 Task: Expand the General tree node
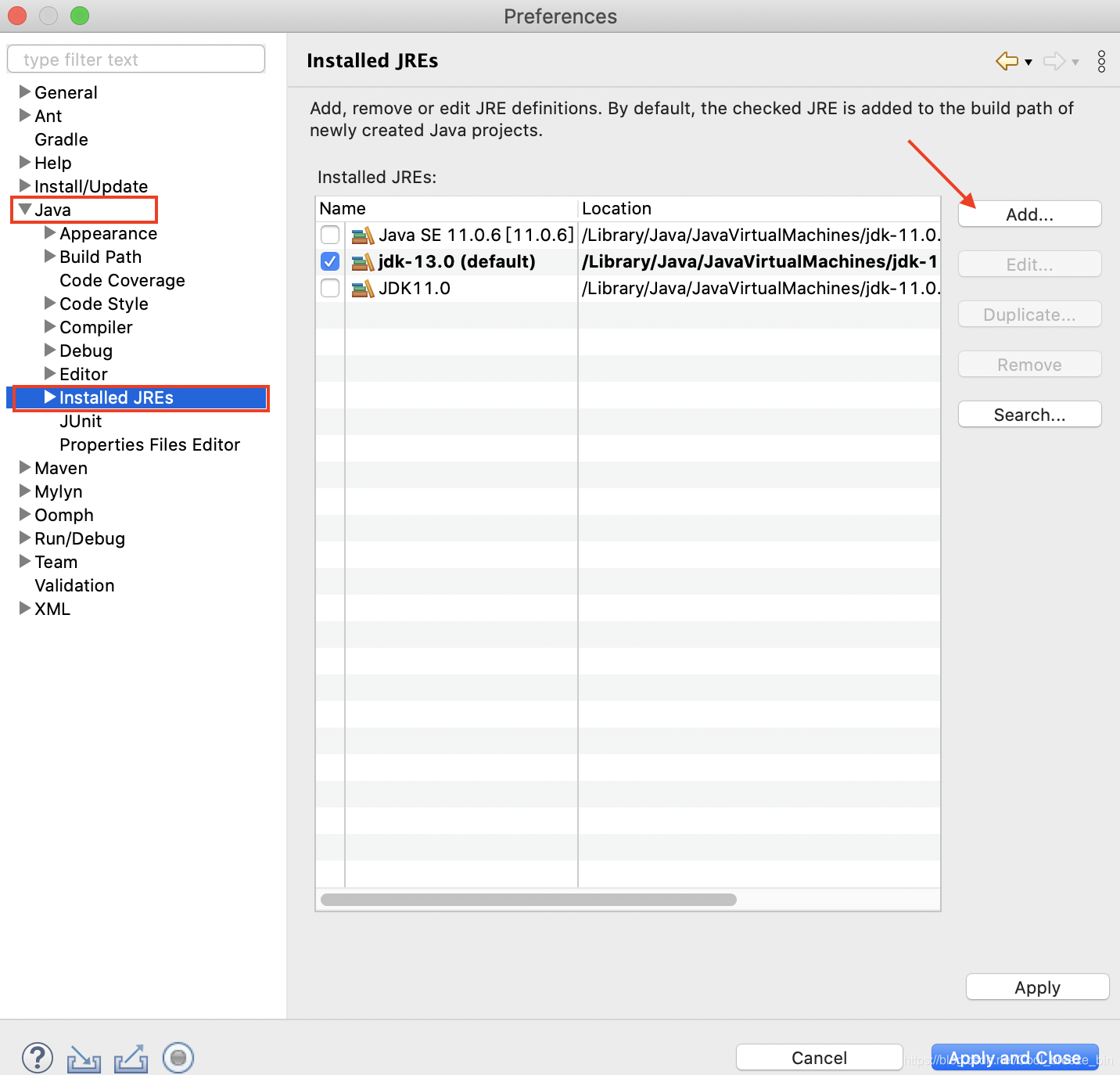25,92
